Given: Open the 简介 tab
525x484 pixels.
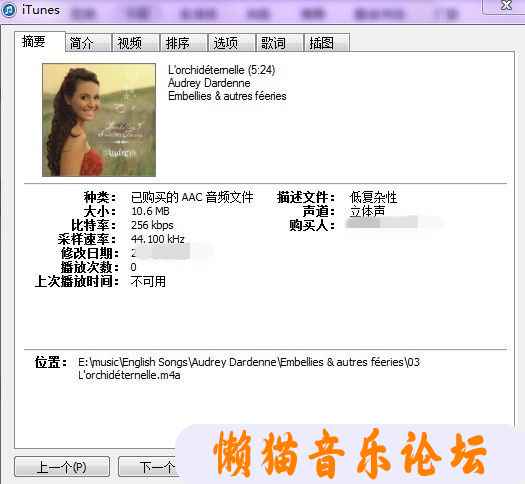Looking at the screenshot, I should tap(88, 43).
